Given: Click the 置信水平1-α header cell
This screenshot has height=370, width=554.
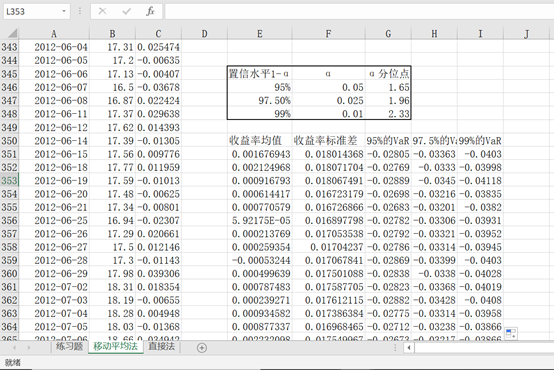Looking at the screenshot, I should coord(260,74).
